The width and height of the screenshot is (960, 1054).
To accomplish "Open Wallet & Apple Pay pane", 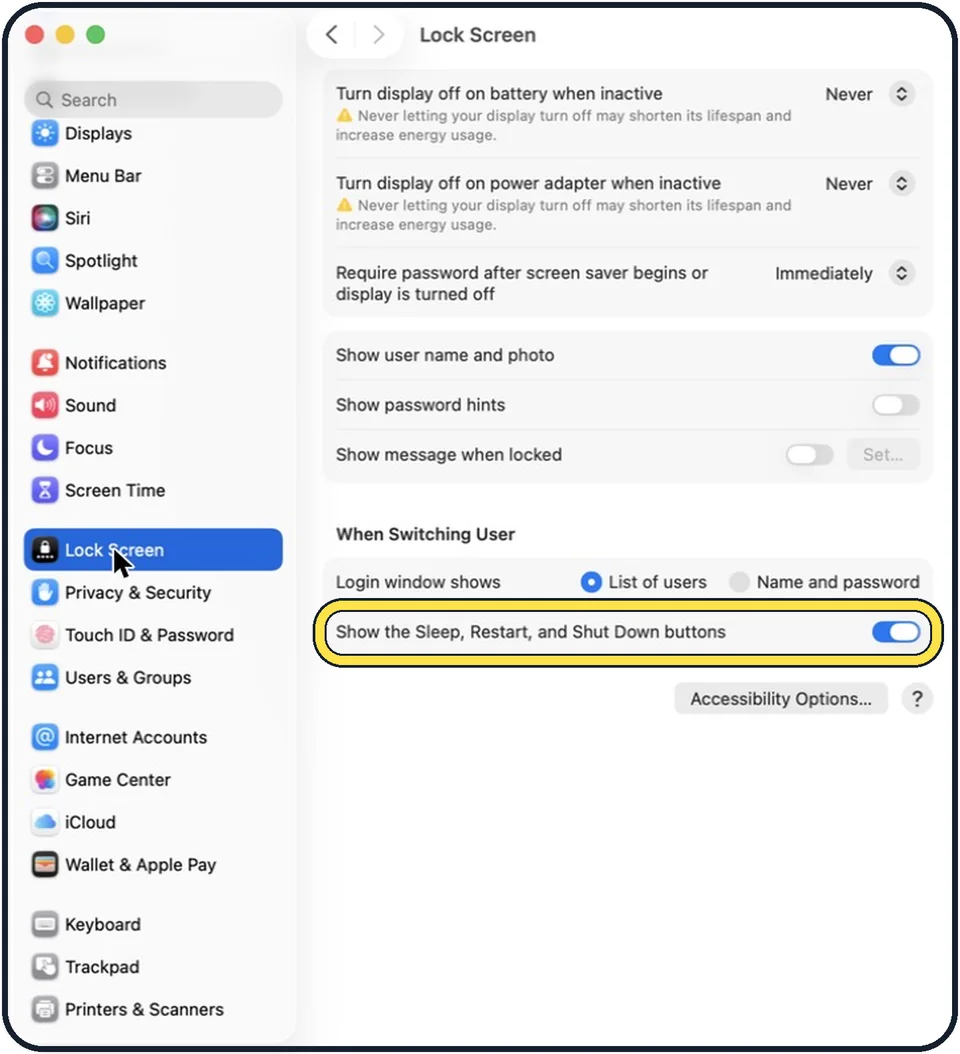I will (x=153, y=865).
